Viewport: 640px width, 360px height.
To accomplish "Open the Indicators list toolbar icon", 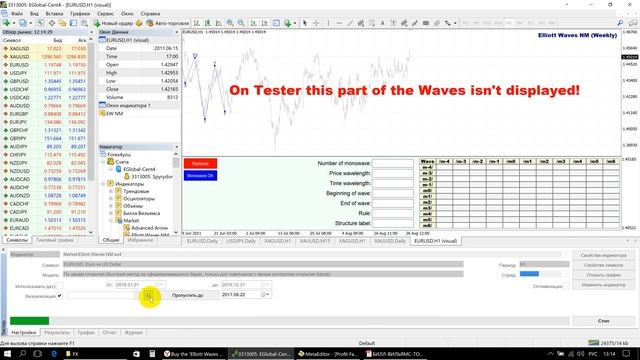I will [288, 23].
